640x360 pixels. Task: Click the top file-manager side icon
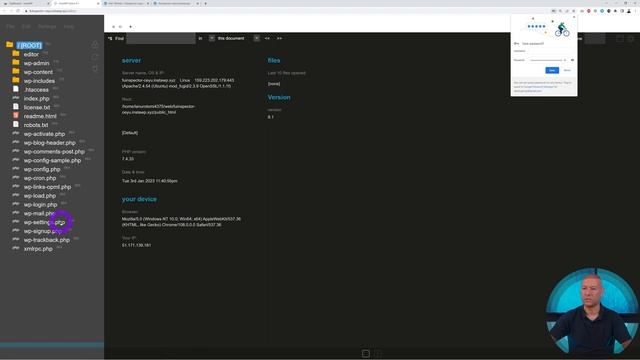(x=95, y=44)
